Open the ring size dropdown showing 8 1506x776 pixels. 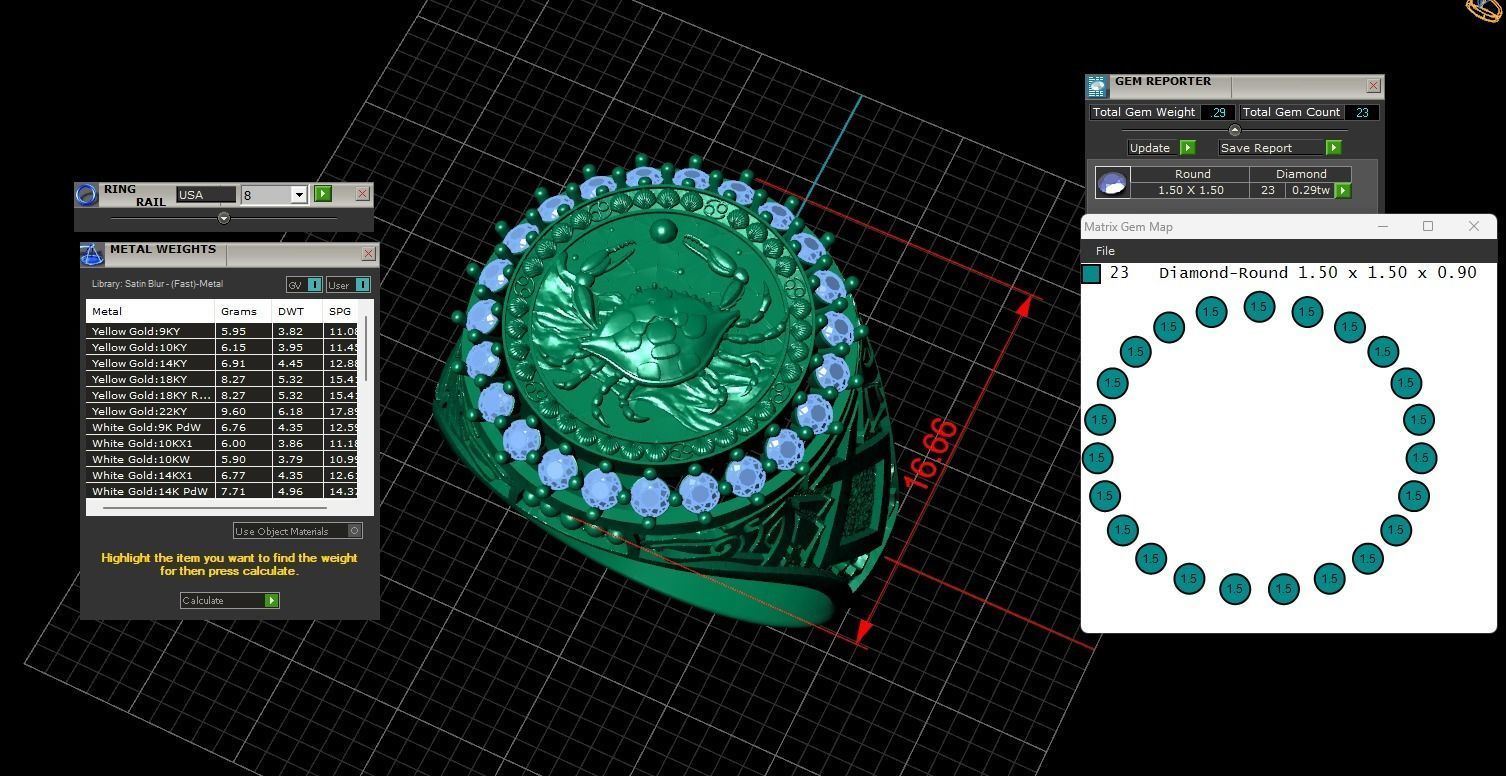point(298,195)
